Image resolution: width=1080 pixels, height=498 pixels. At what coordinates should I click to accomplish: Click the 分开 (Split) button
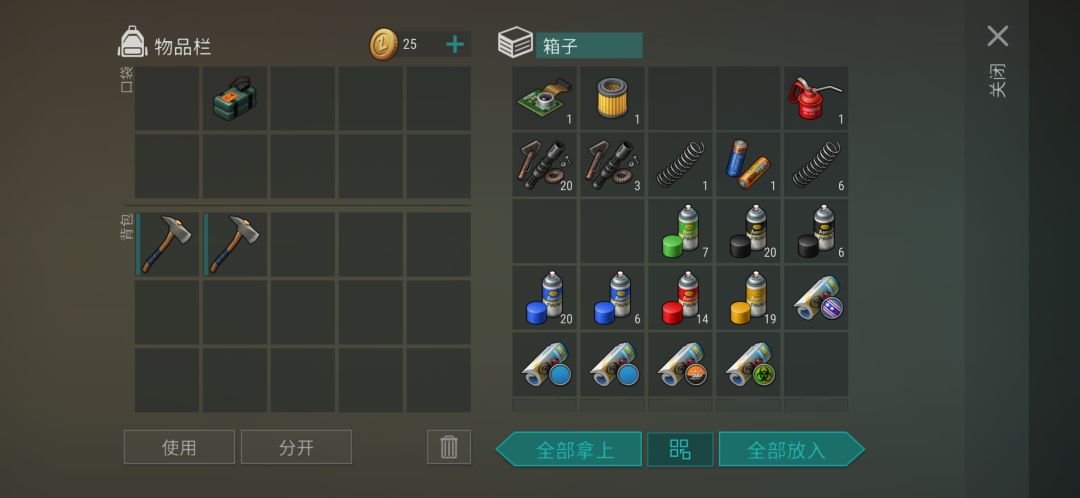coord(296,447)
